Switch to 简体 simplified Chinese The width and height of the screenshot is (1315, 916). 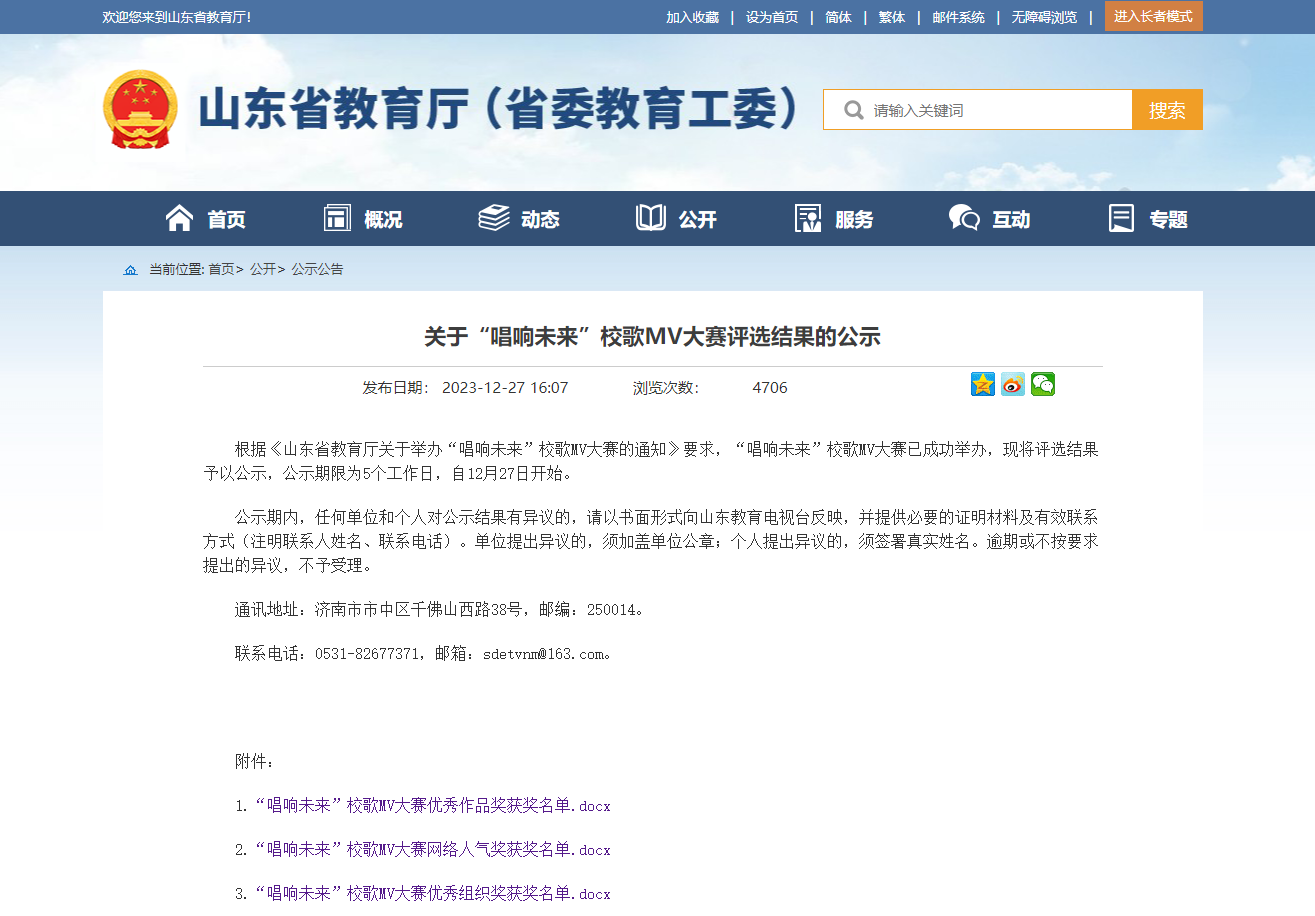point(838,17)
